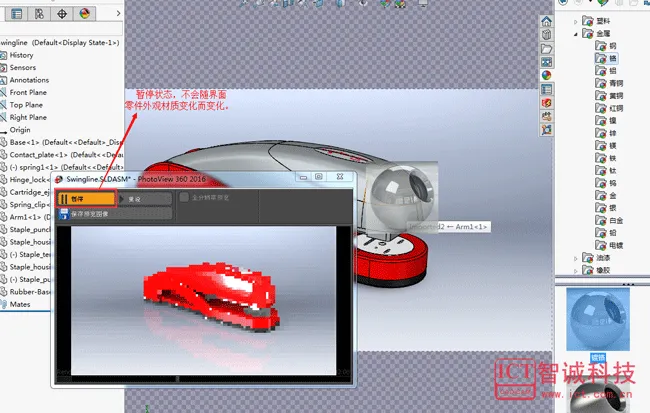The height and width of the screenshot is (413, 650).
Task: Open the DimXpertManager crosshair tab
Action: [x=62, y=14]
